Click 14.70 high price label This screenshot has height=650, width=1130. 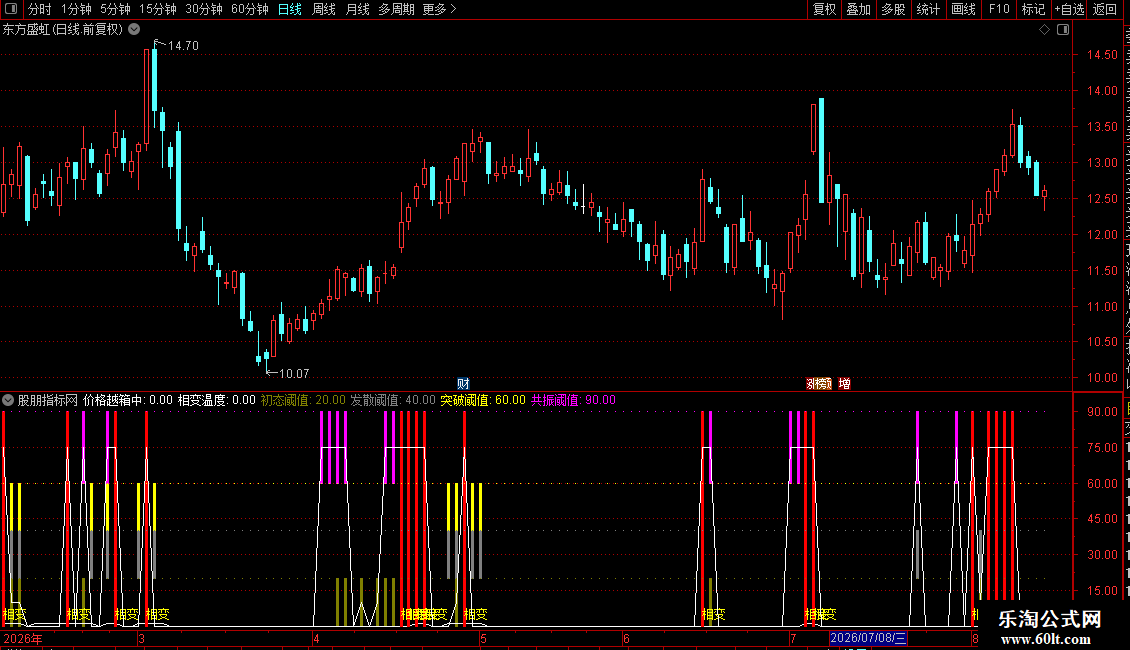(183, 45)
